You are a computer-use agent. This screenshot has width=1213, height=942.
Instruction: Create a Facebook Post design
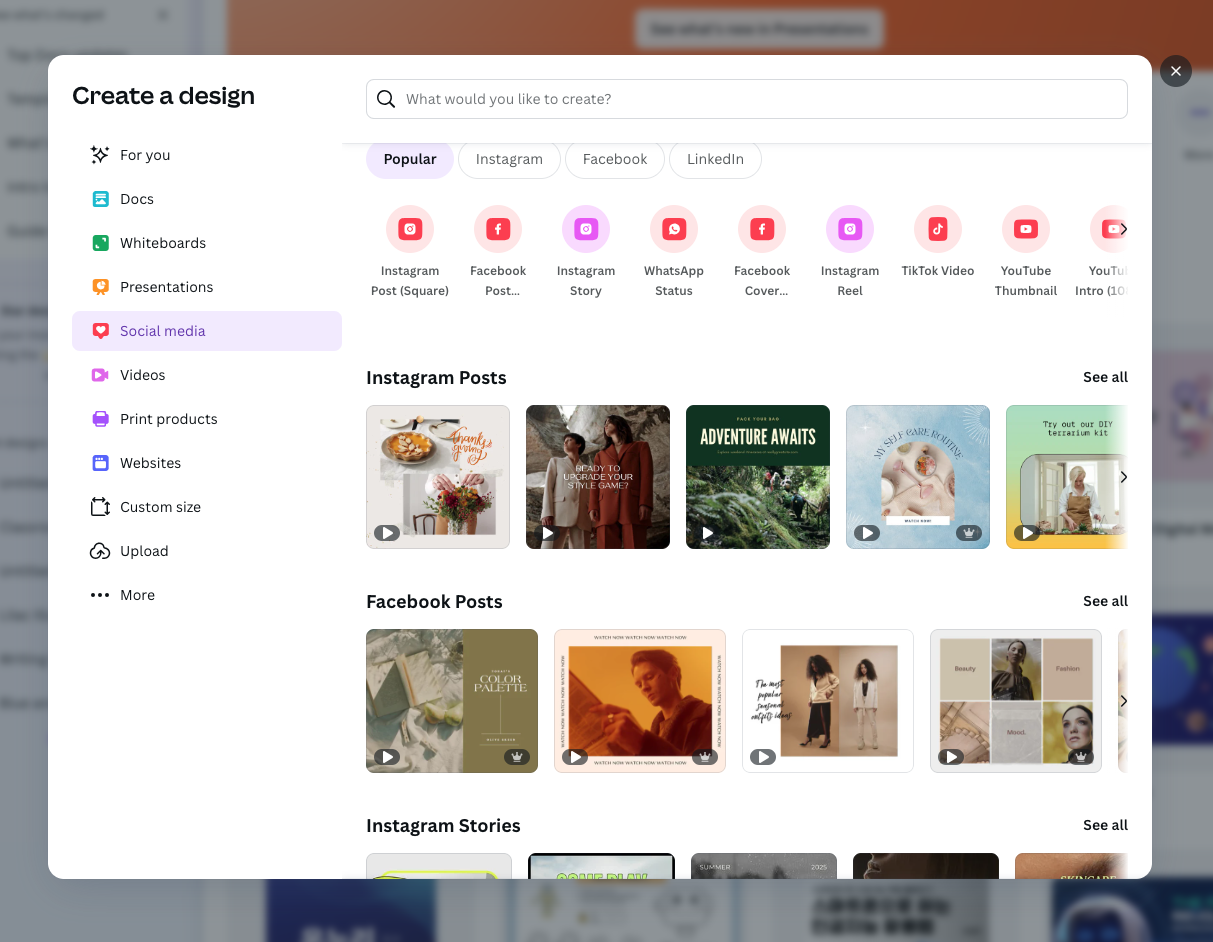(x=498, y=251)
